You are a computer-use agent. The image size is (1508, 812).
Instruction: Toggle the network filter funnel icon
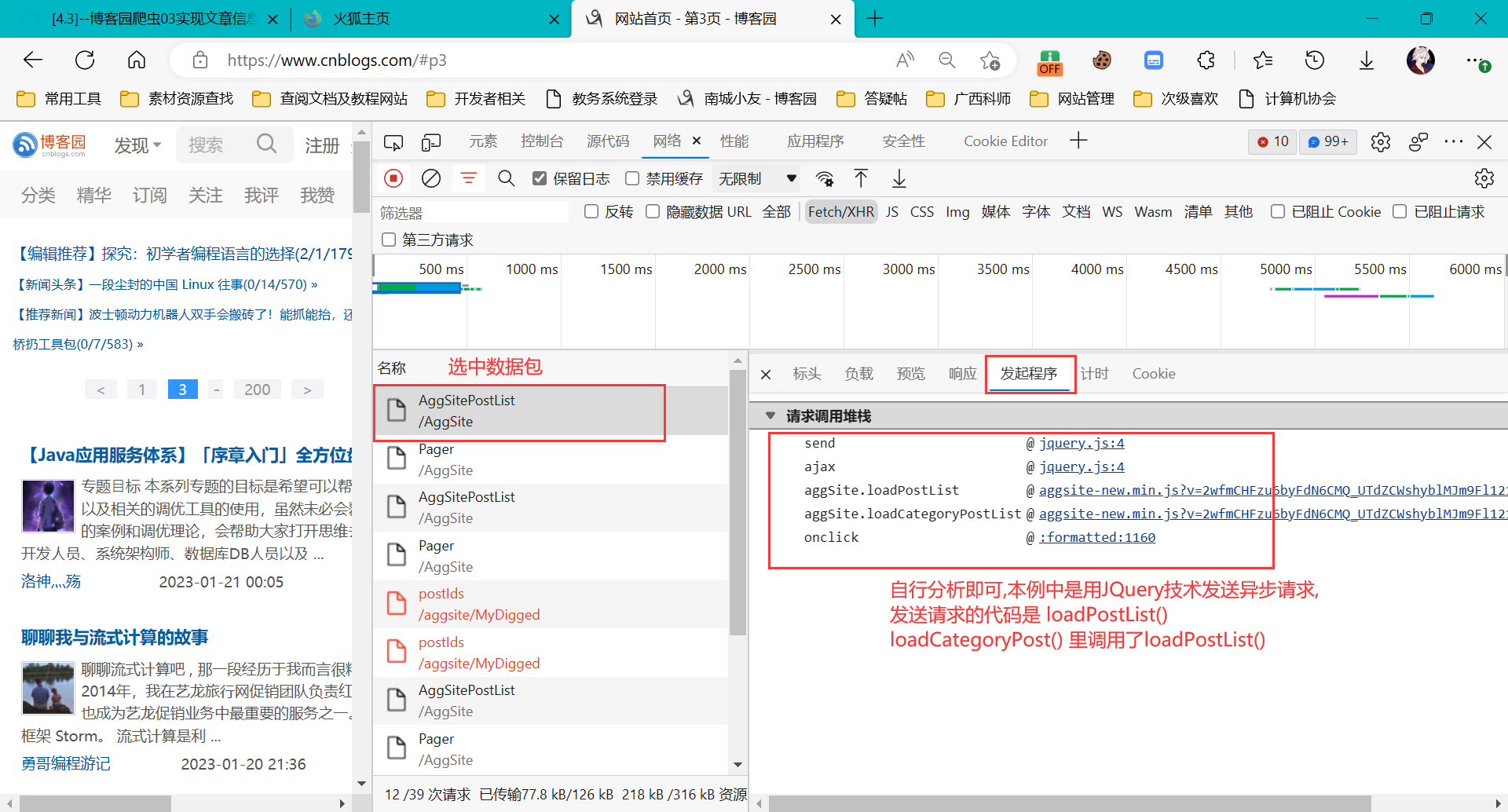click(469, 179)
